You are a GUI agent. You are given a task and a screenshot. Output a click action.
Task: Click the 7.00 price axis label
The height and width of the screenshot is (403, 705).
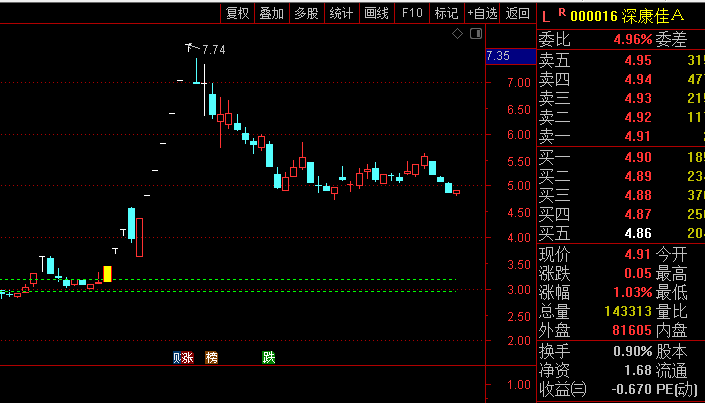[519, 83]
